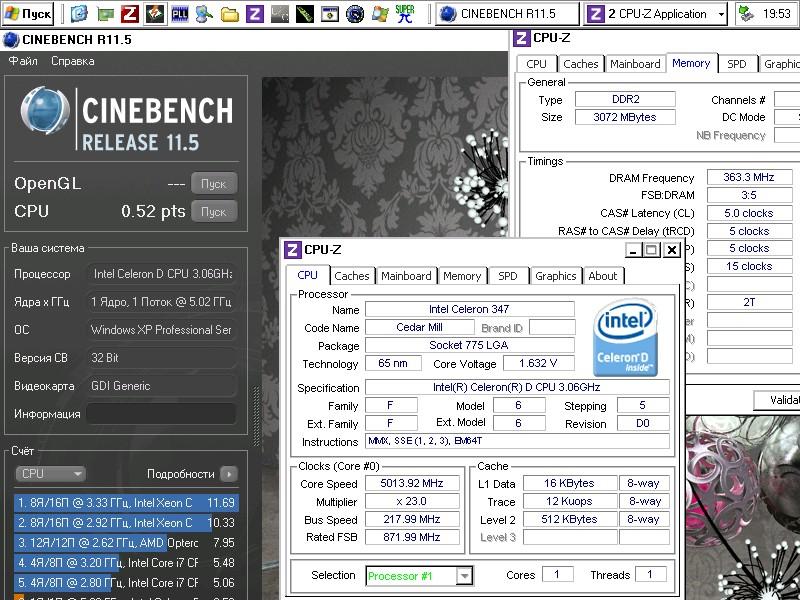
Task: Switch to Caches tab in back CPU-Z window
Action: (581, 64)
